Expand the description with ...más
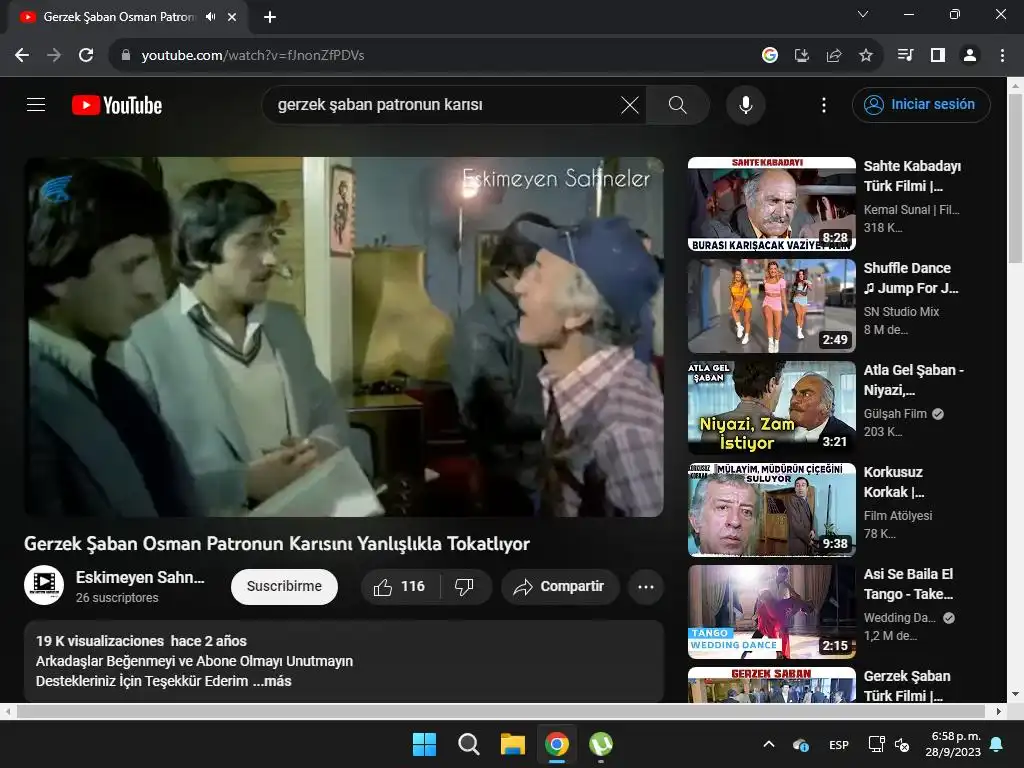 [x=272, y=681]
